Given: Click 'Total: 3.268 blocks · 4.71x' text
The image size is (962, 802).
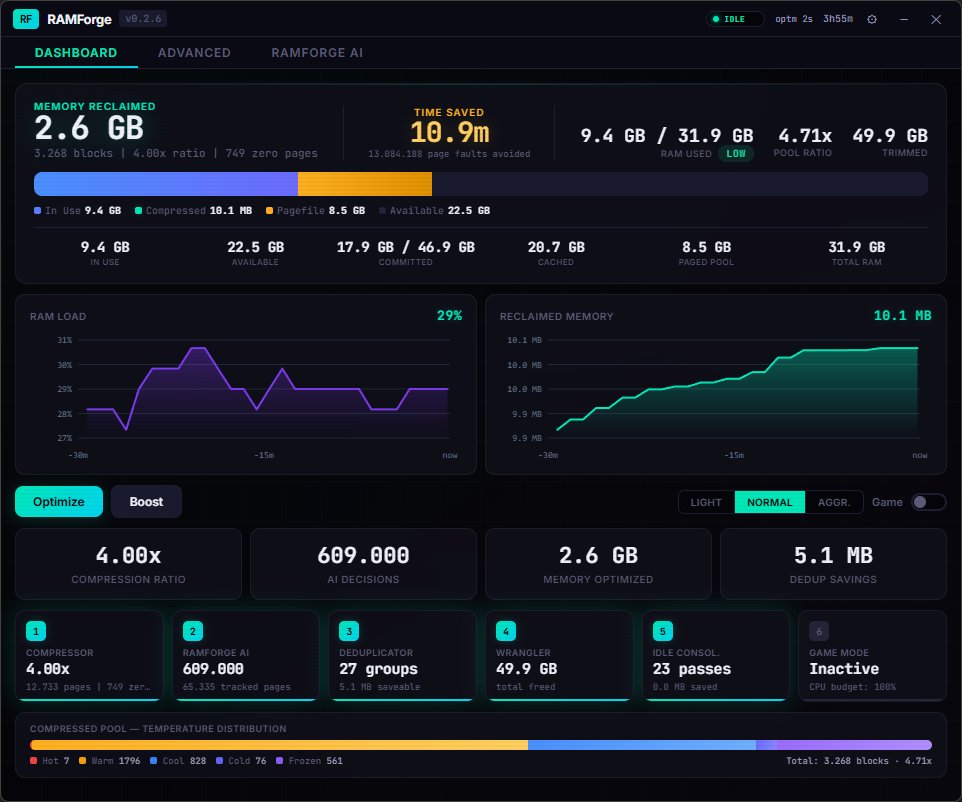Looking at the screenshot, I should click(859, 761).
